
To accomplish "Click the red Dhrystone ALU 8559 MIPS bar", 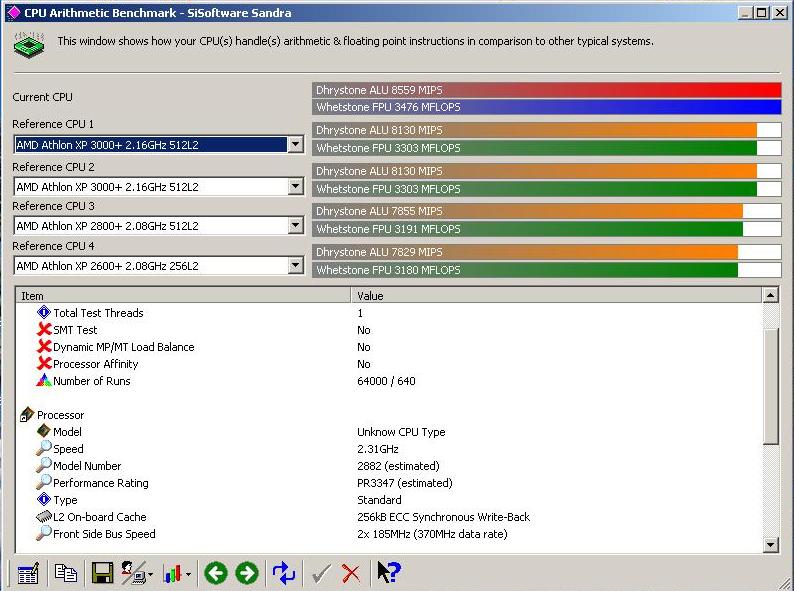I will click(546, 90).
